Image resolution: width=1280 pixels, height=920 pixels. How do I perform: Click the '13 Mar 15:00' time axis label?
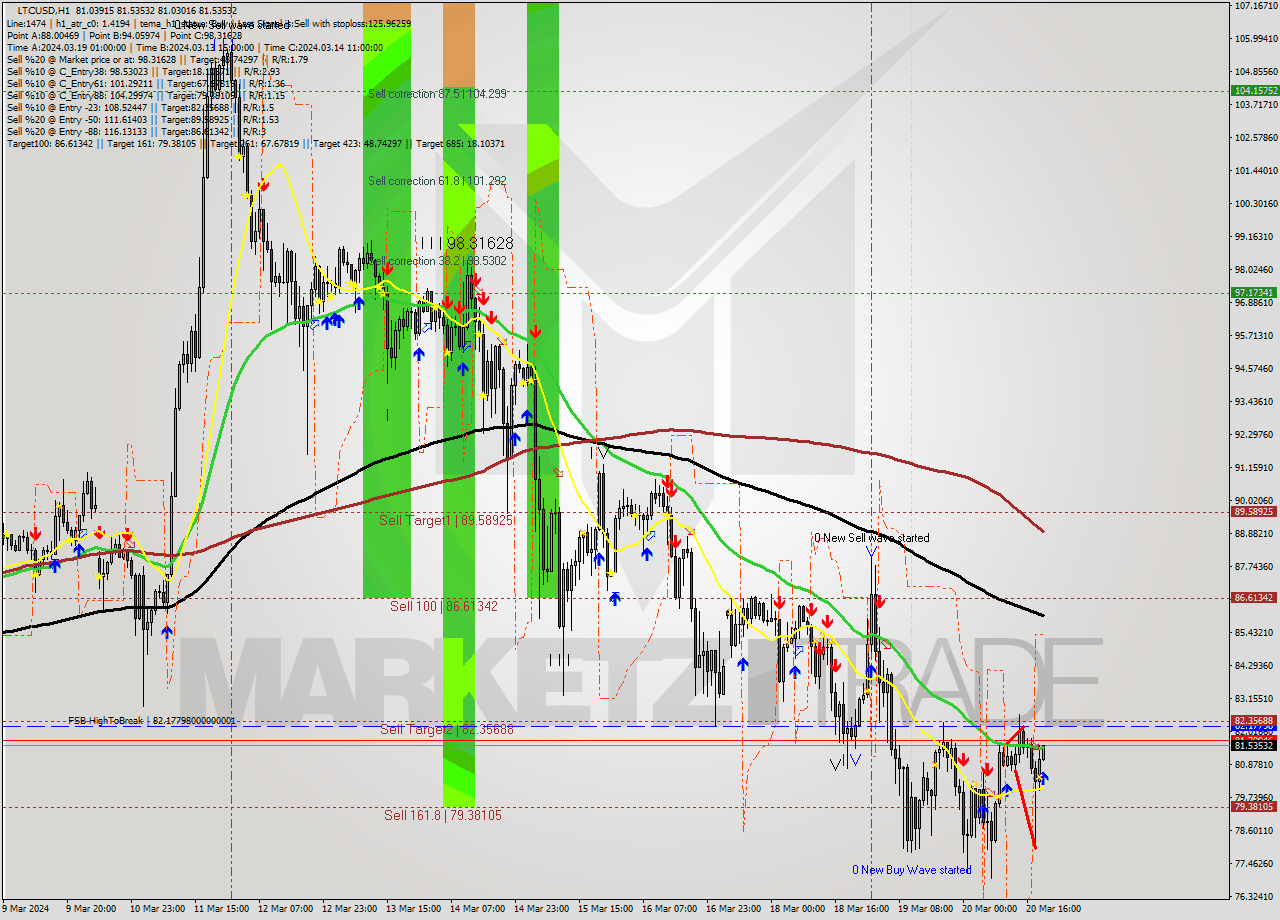pos(413,909)
